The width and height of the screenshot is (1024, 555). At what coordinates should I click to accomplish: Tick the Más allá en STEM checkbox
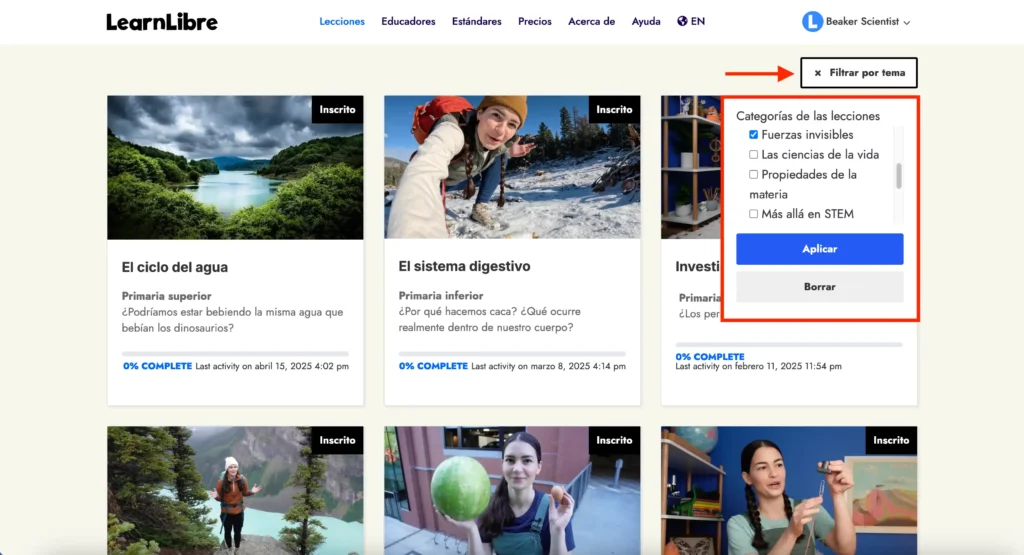[x=754, y=214]
